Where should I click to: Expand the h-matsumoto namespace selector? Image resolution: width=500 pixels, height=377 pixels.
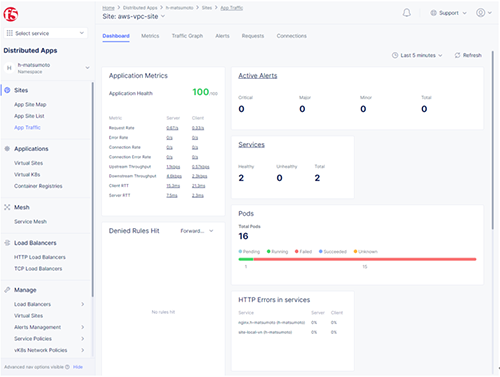(x=47, y=68)
